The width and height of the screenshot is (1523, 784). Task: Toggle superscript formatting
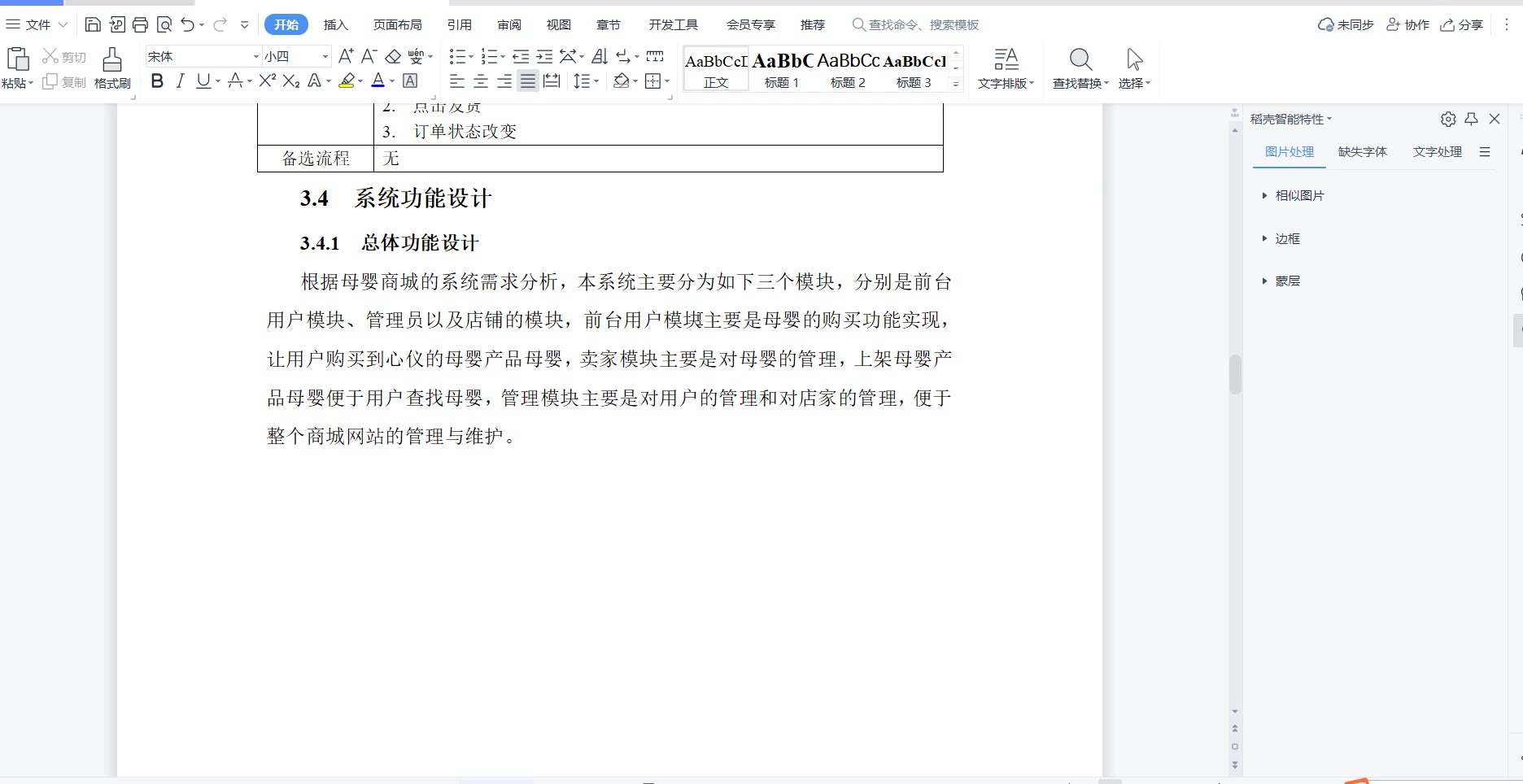pyautogui.click(x=267, y=81)
